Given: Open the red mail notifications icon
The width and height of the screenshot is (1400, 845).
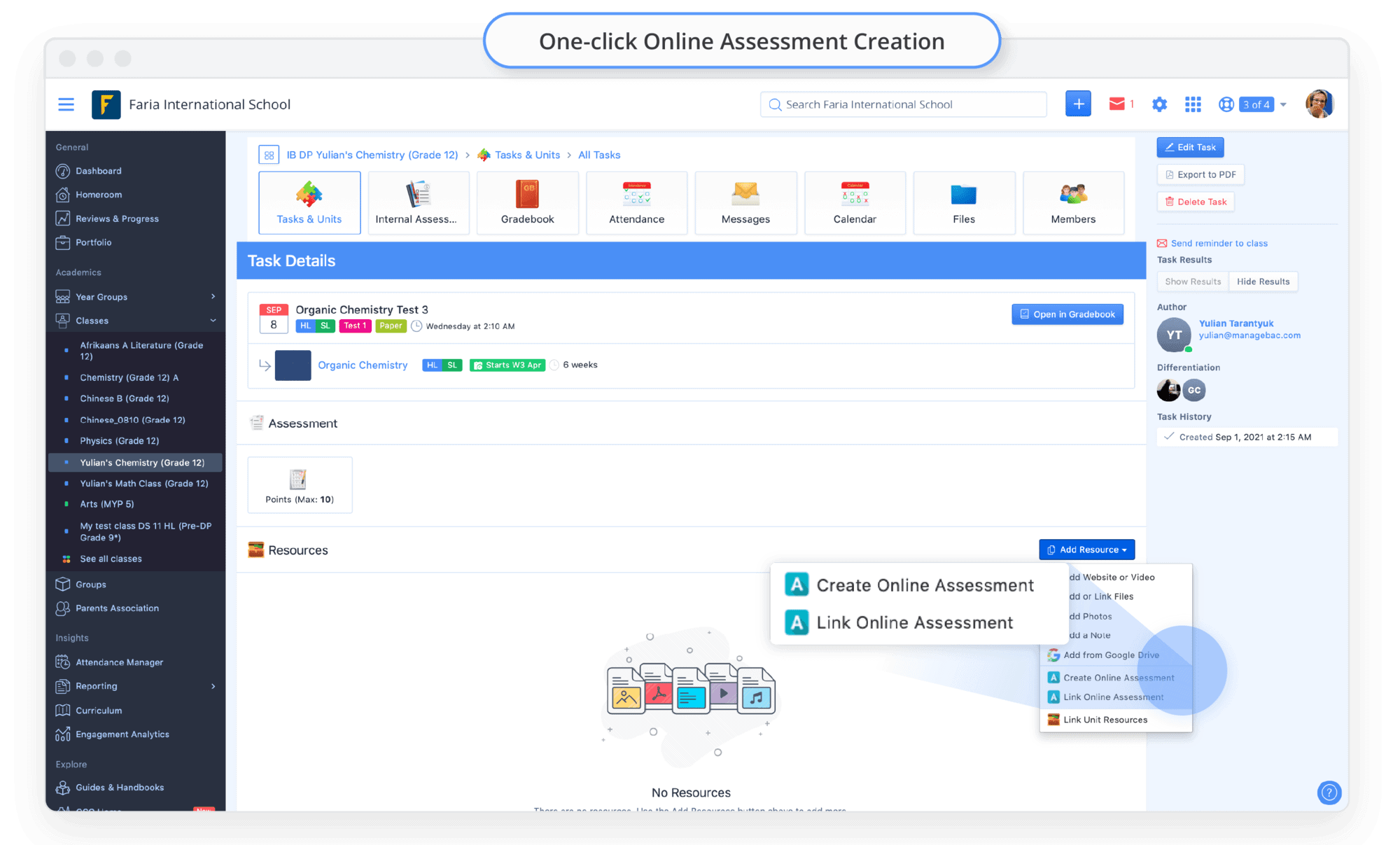Looking at the screenshot, I should click(x=1116, y=104).
